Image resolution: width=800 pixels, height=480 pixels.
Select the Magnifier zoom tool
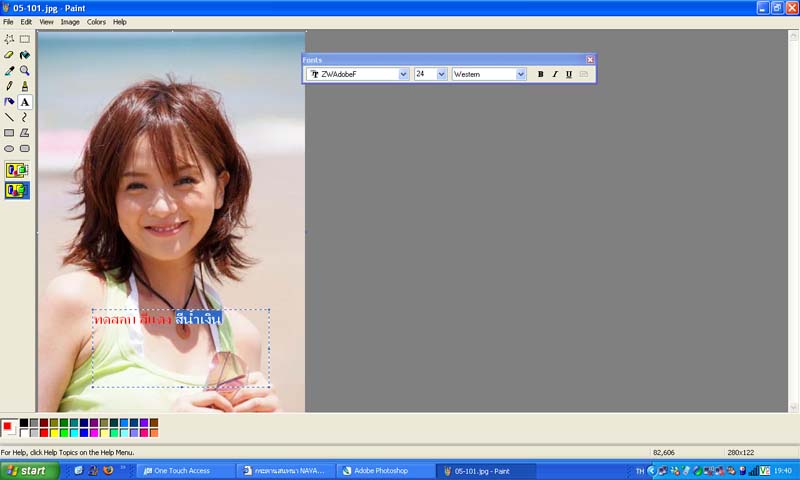click(25, 71)
